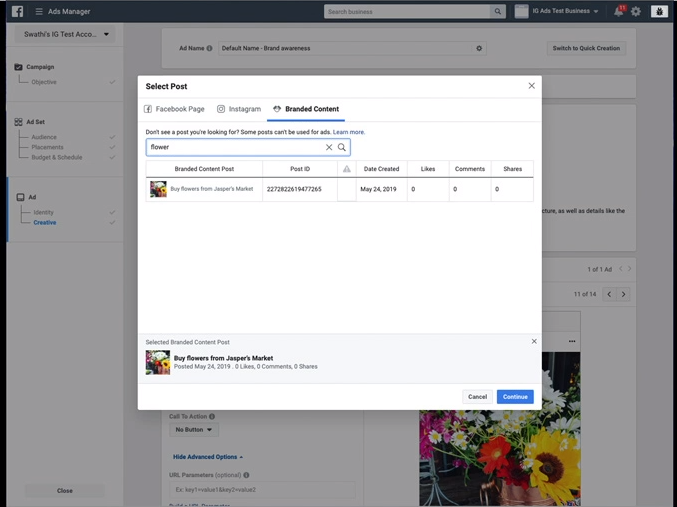Go to previous preview of 14
This screenshot has height=507, width=677.
pos(609,295)
